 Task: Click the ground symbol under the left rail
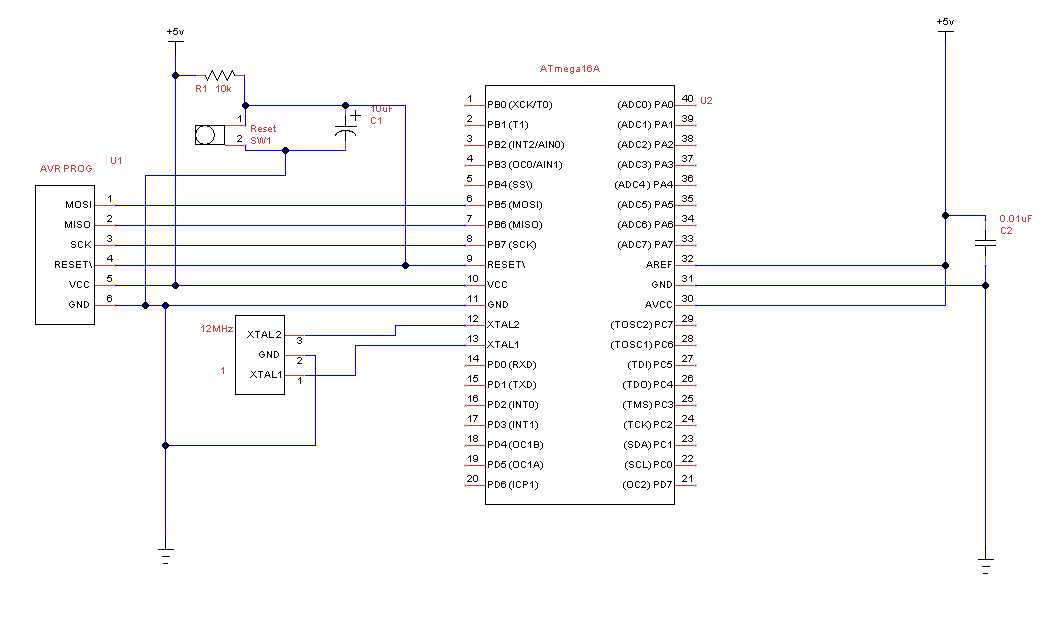pos(166,556)
